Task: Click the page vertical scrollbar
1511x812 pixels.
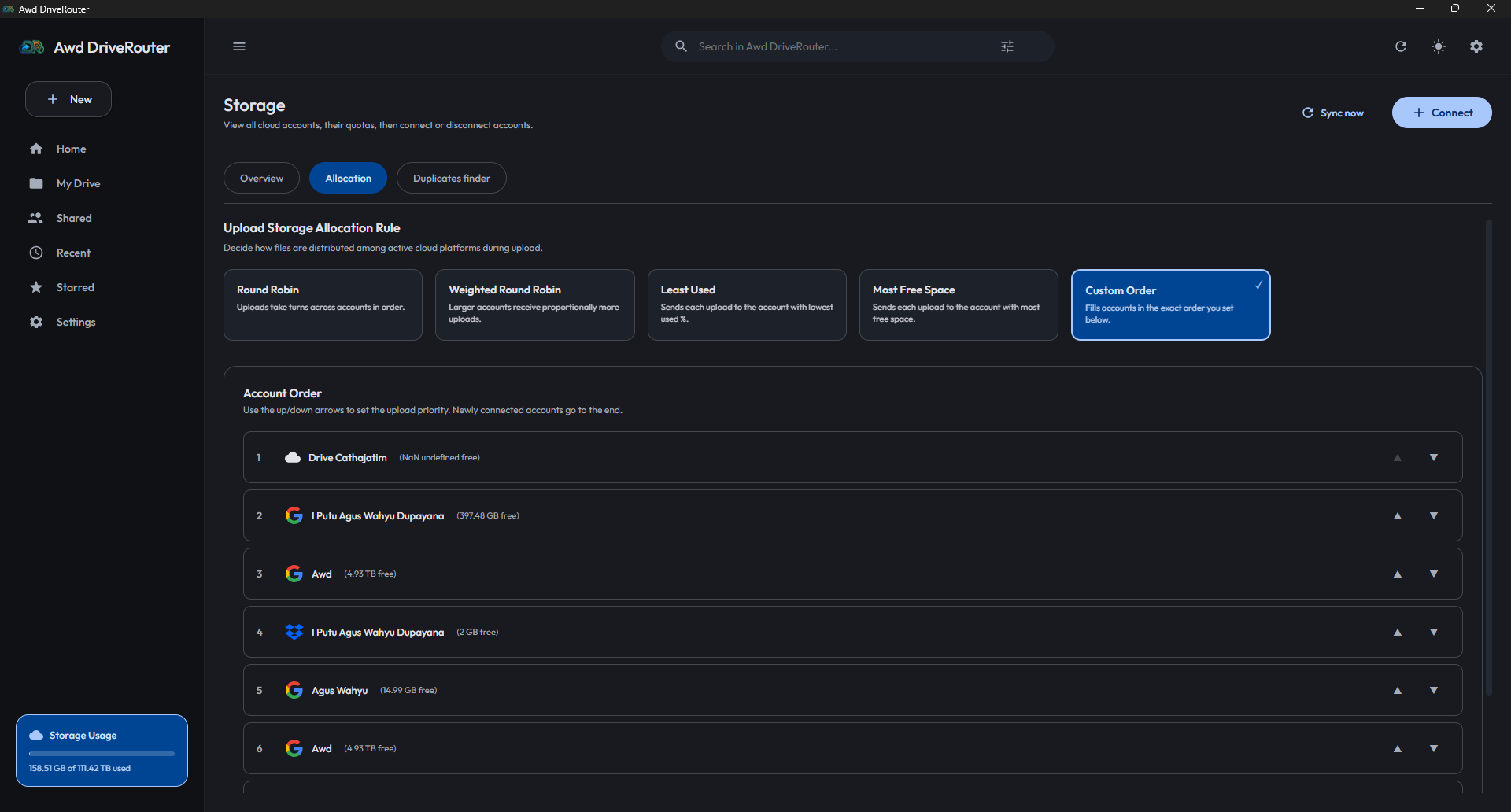Action: pyautogui.click(x=1488, y=456)
